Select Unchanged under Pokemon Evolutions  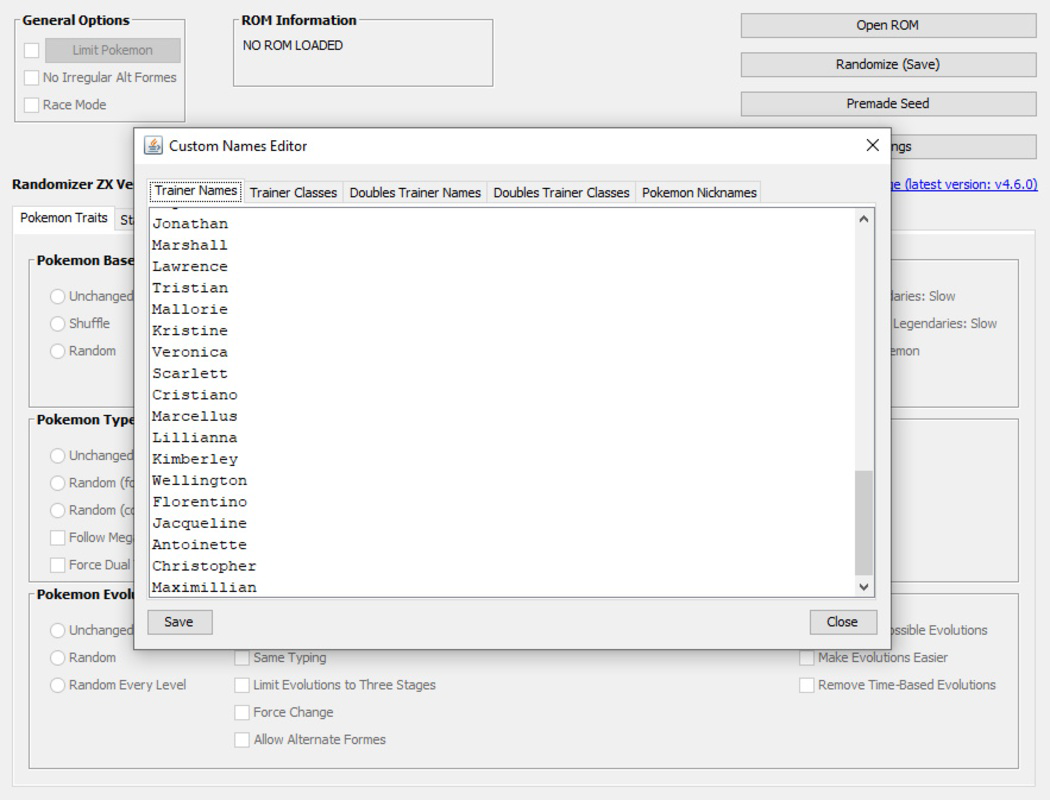pyautogui.click(x=57, y=630)
